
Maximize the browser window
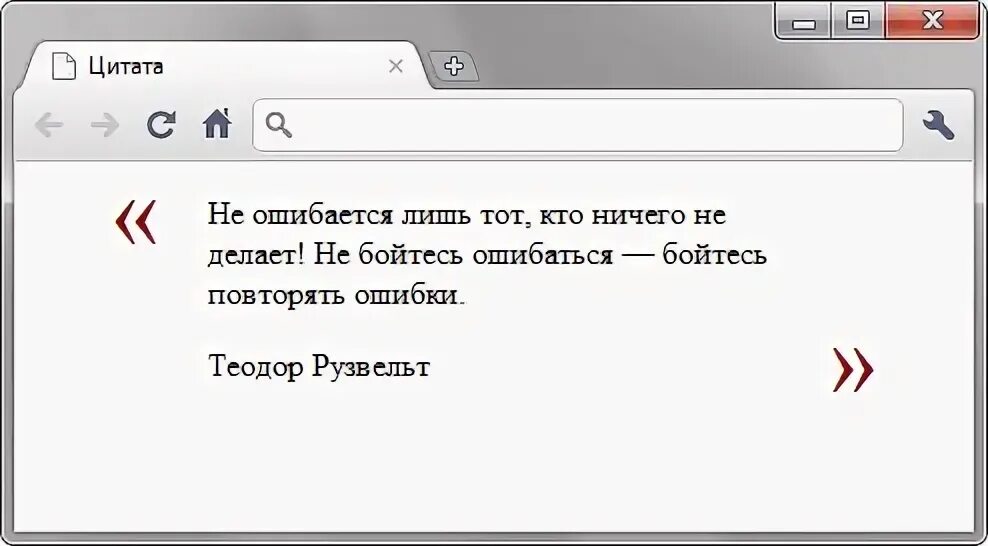click(x=857, y=20)
